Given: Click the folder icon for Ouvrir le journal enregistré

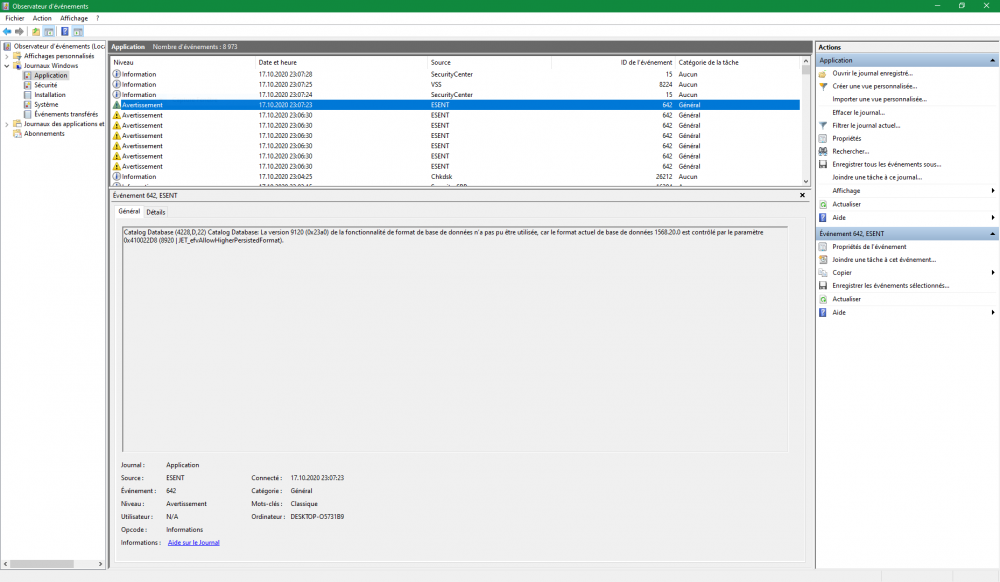Looking at the screenshot, I should click(x=823, y=73).
